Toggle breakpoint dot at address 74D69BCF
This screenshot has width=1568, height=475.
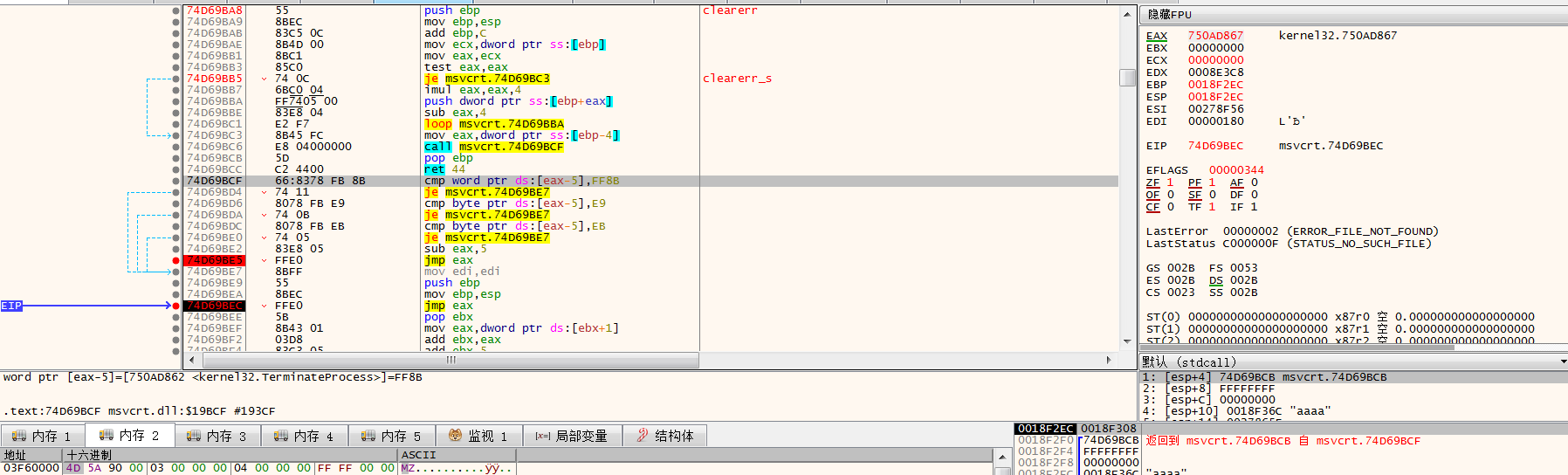(x=176, y=181)
